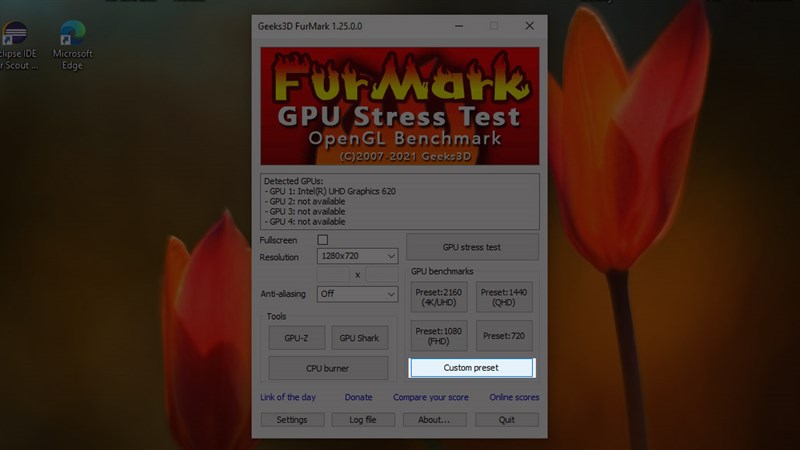Start the GPU stress test
This screenshot has height=450, width=800.
click(x=472, y=247)
